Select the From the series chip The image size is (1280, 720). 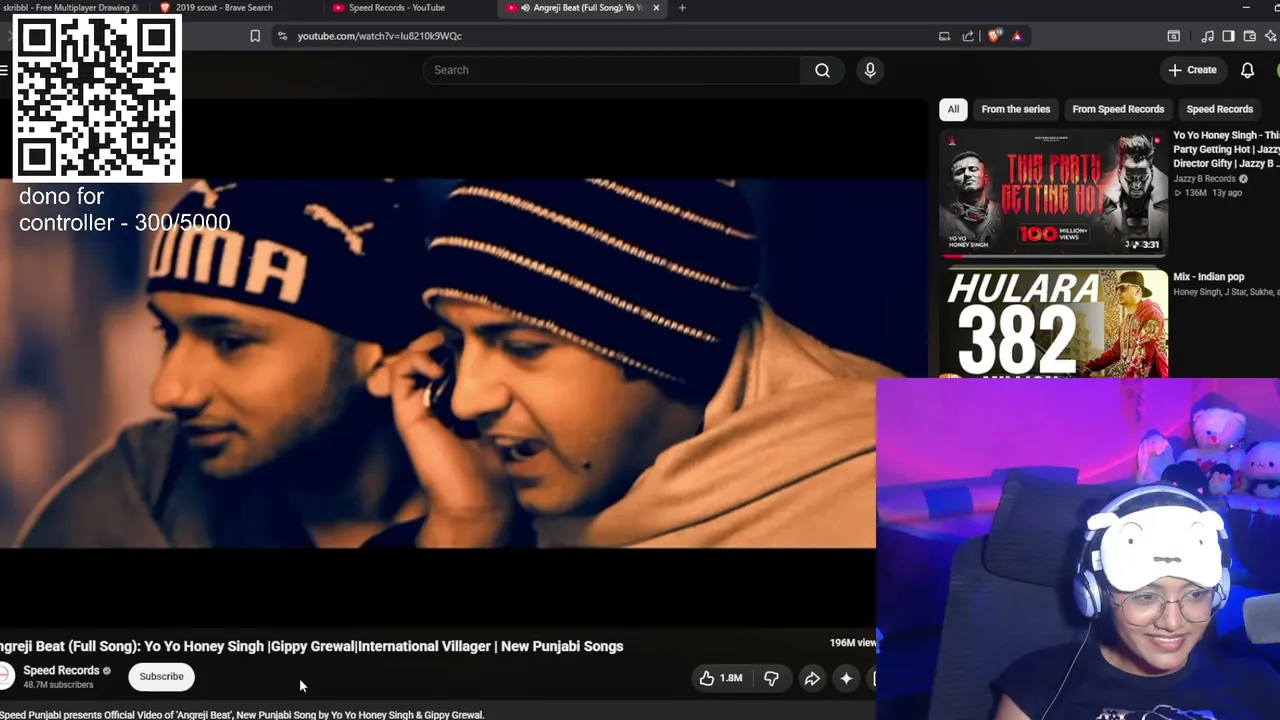(x=1016, y=109)
